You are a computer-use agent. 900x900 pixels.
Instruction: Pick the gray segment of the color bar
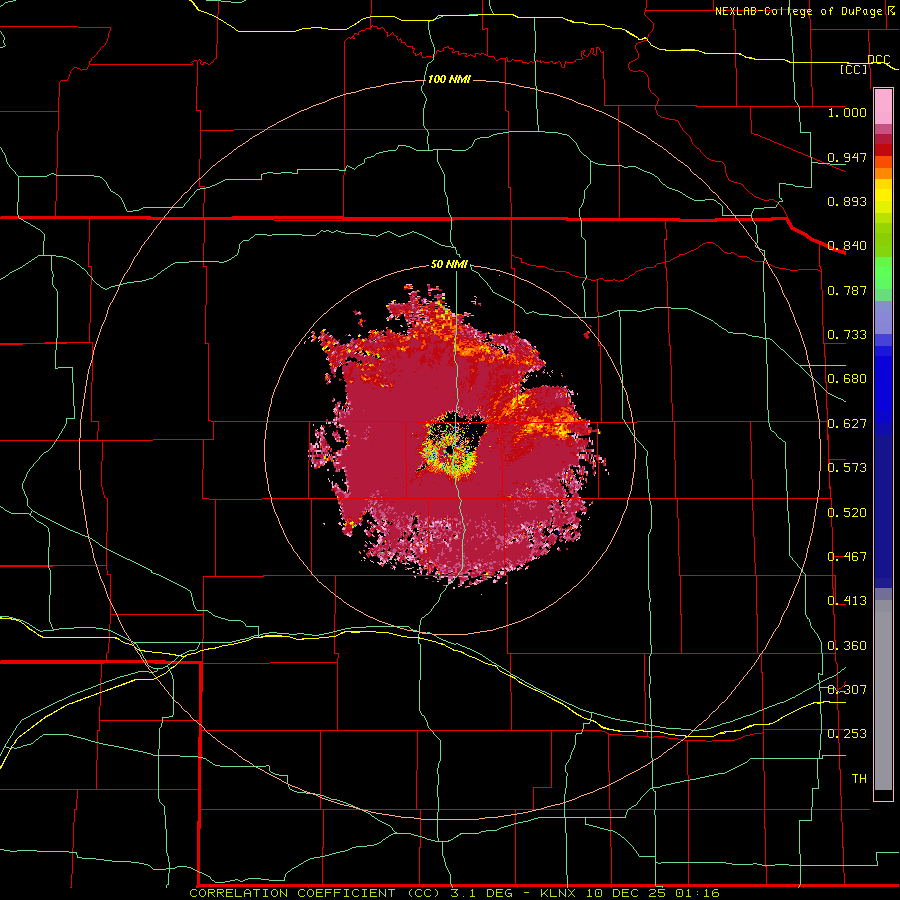tap(883, 695)
